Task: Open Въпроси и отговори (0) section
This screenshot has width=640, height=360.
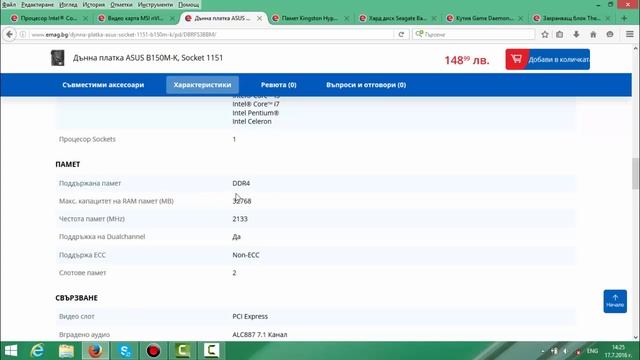Action: [366, 85]
